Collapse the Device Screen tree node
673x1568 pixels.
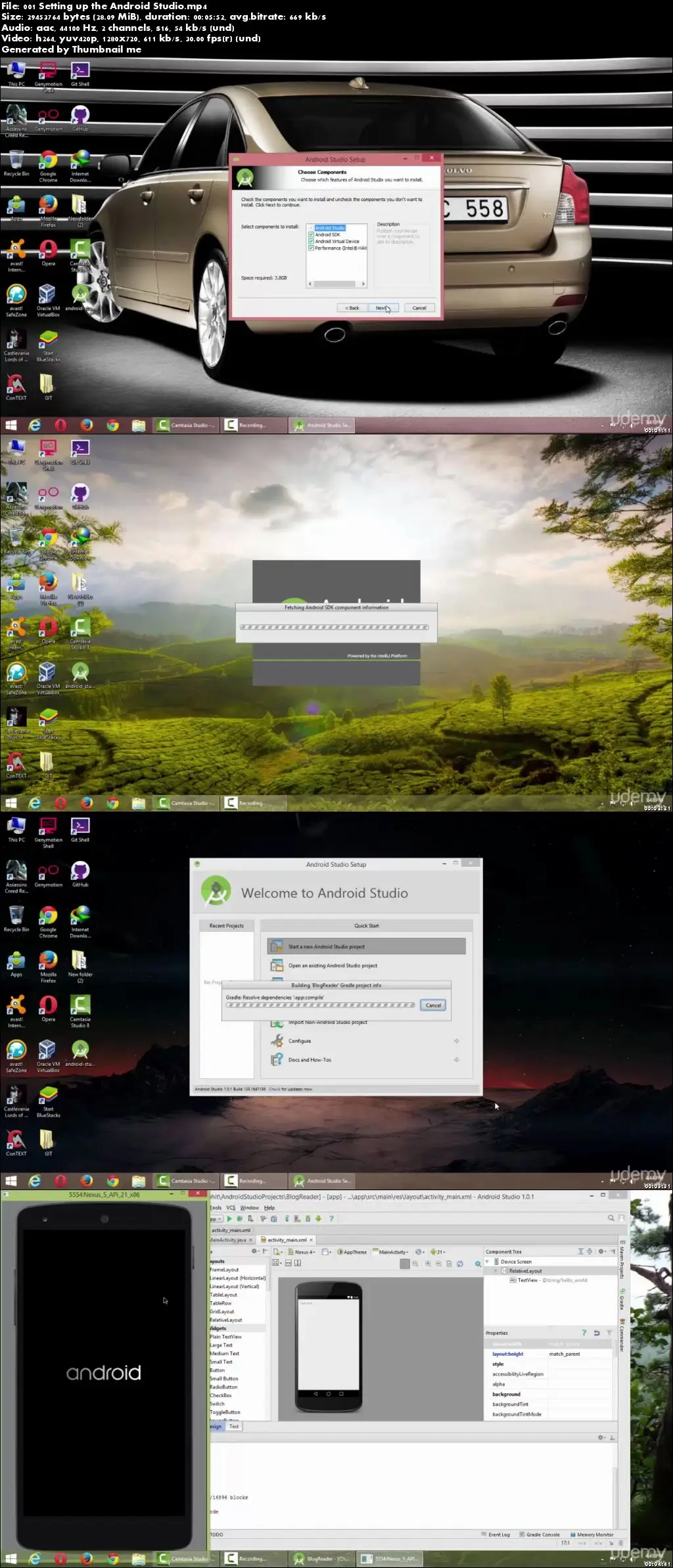[488, 1262]
